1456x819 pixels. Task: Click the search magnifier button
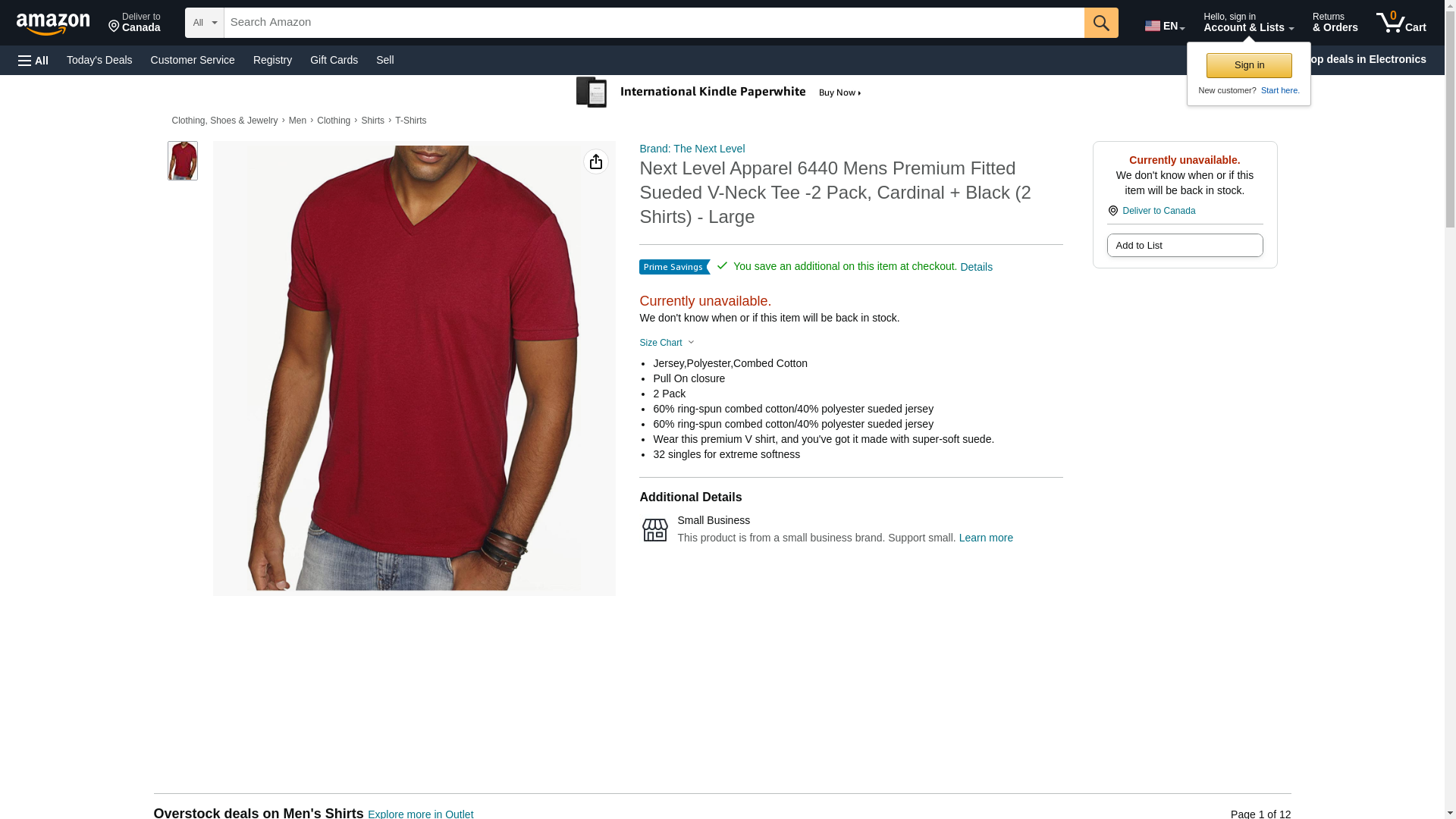tap(1101, 23)
